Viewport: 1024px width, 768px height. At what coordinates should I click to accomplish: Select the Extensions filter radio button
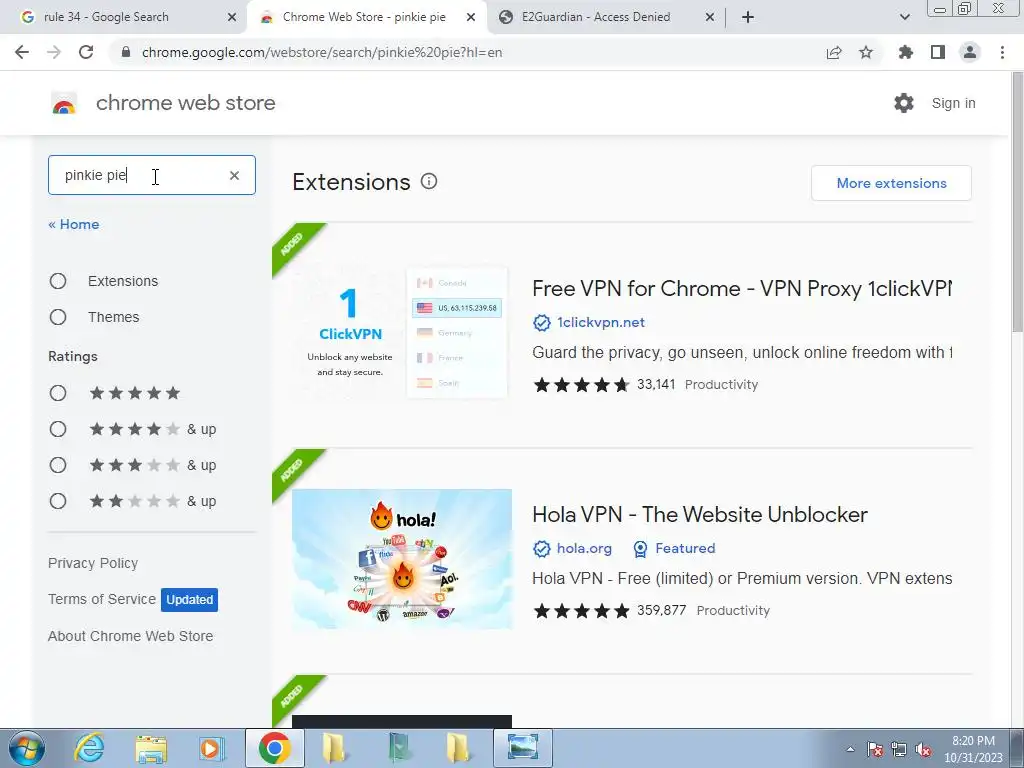[x=58, y=281]
